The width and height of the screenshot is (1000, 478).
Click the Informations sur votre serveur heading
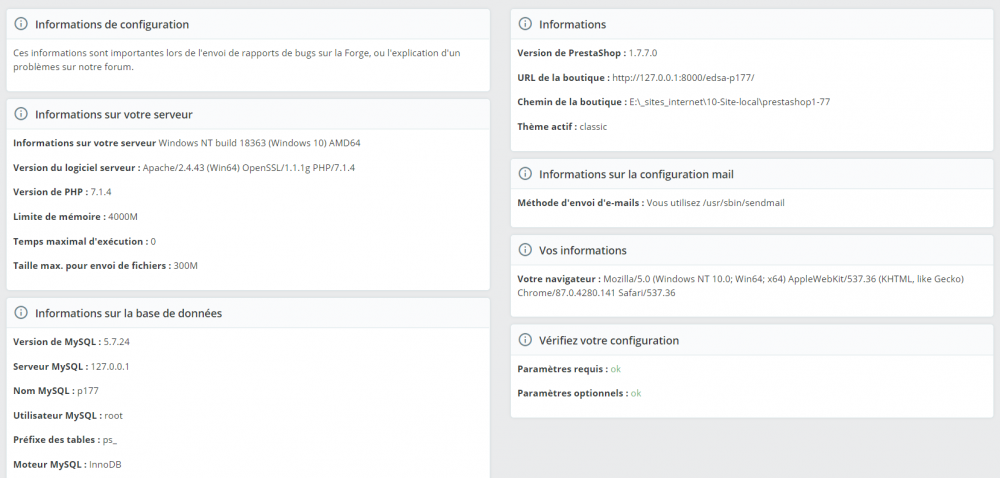pos(114,115)
